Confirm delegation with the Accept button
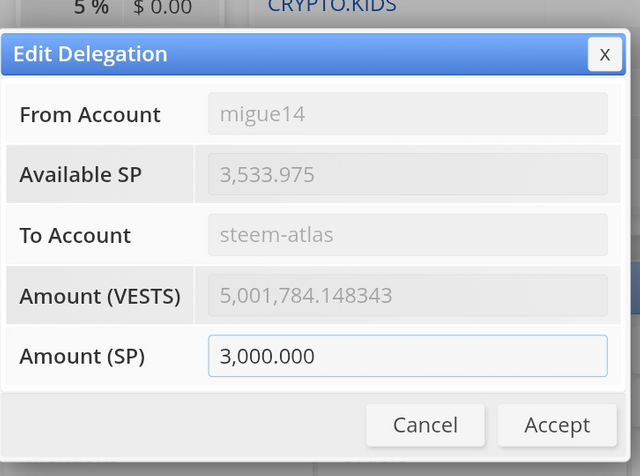Viewport: 640px width, 476px height. coord(557,425)
